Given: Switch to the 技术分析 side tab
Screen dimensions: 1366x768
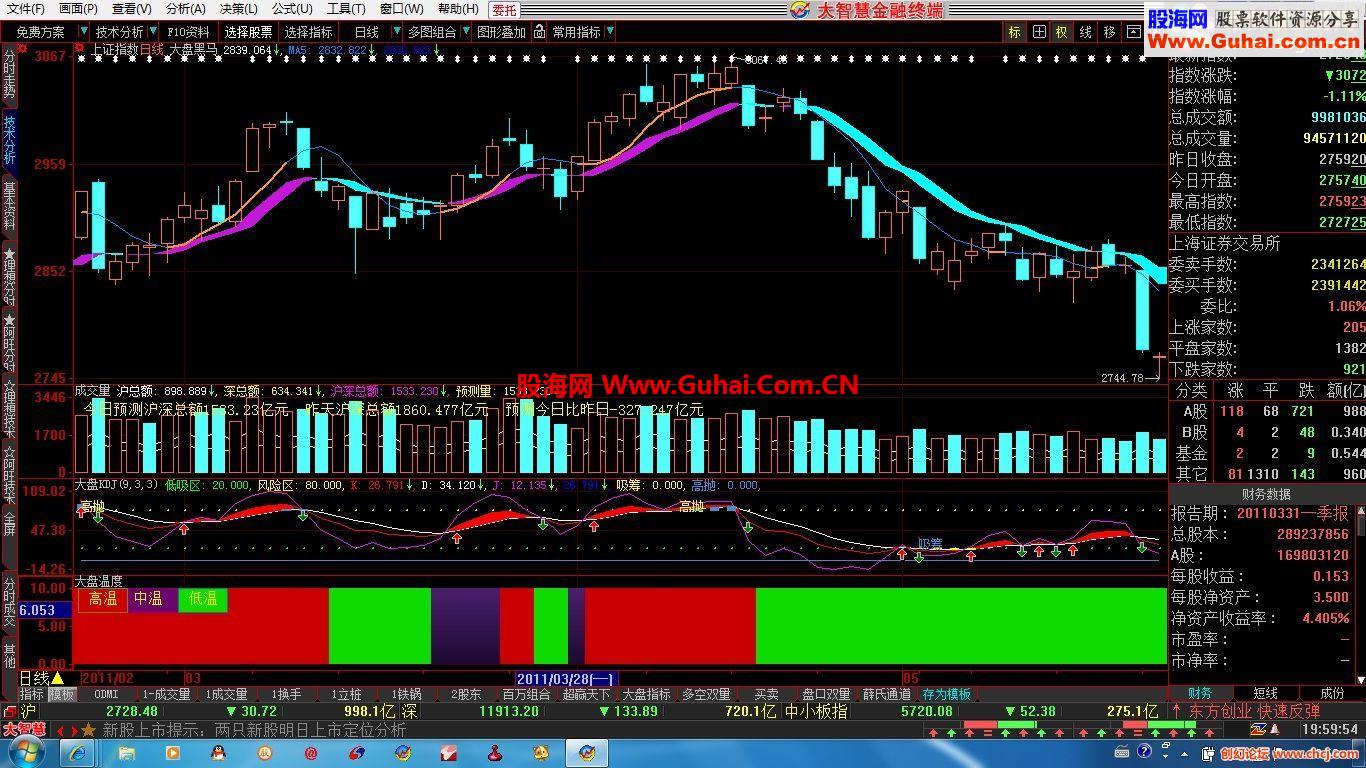Looking at the screenshot, I should (x=9, y=140).
